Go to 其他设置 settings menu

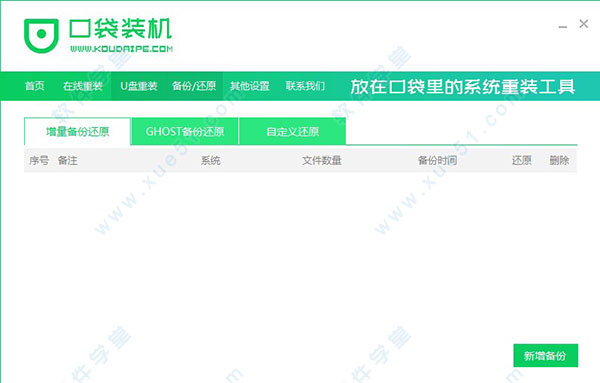pyautogui.click(x=249, y=86)
